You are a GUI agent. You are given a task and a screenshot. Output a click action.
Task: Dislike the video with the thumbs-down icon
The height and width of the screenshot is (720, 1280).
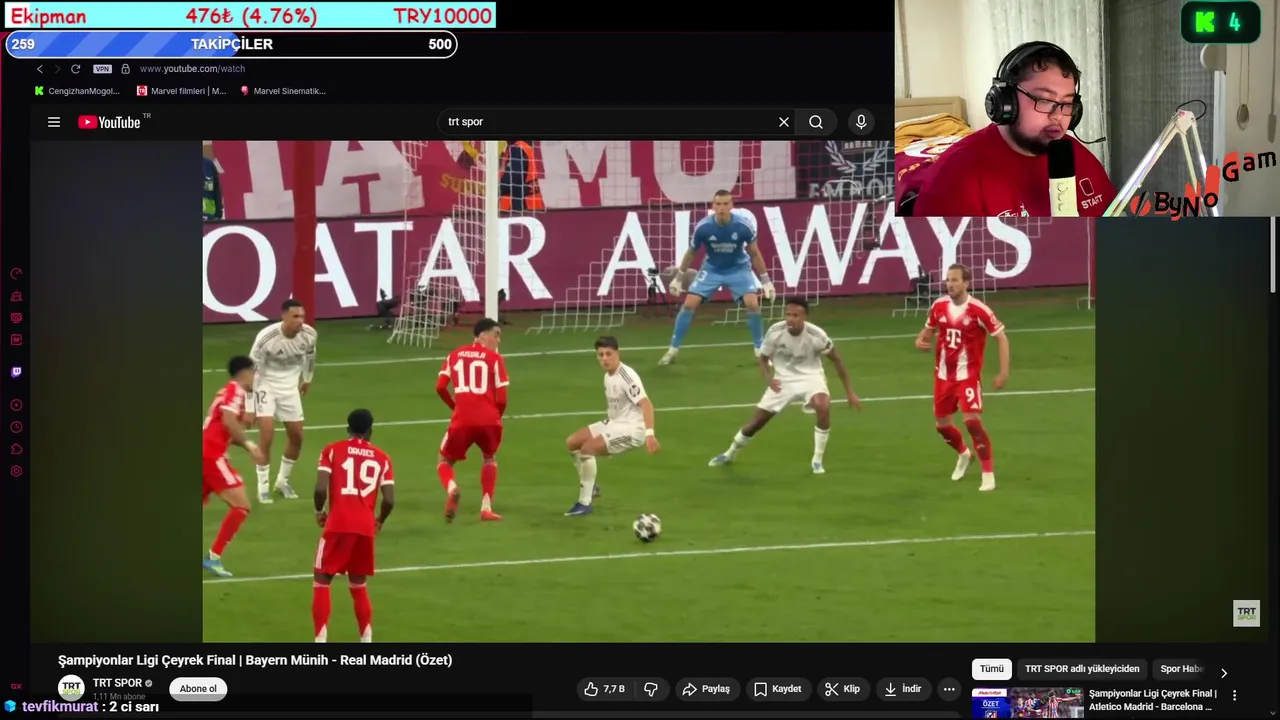pyautogui.click(x=651, y=689)
